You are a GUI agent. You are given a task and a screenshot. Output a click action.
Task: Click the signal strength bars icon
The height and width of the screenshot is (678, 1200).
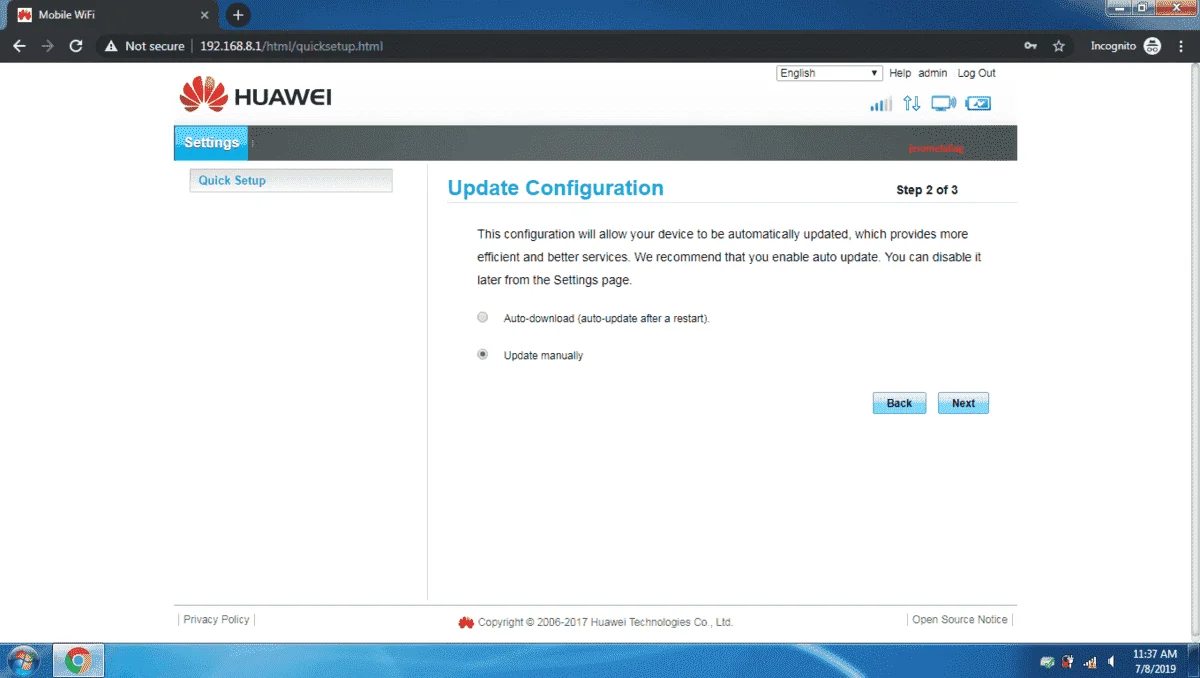(881, 104)
